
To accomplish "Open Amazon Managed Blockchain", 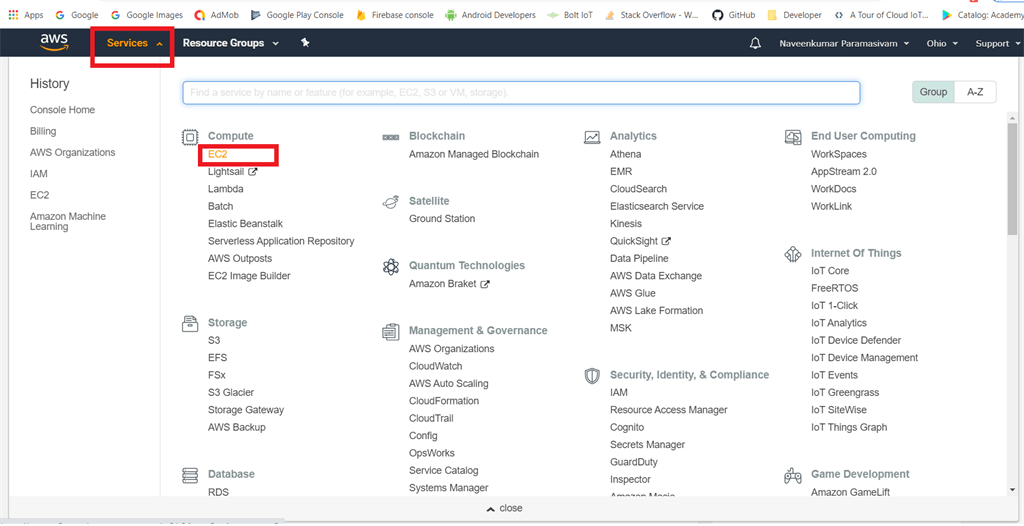I will click(474, 154).
